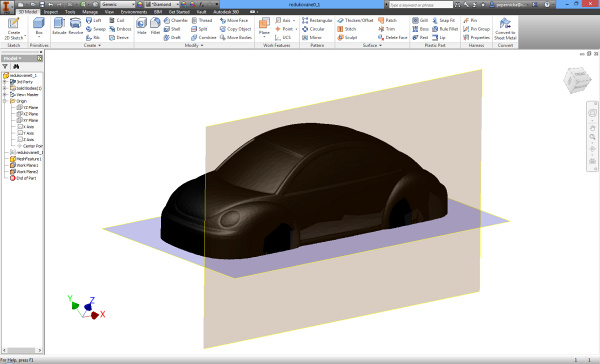This screenshot has width=600, height=364.
Task: Click the browser find binoculars icon
Action: [16, 67]
